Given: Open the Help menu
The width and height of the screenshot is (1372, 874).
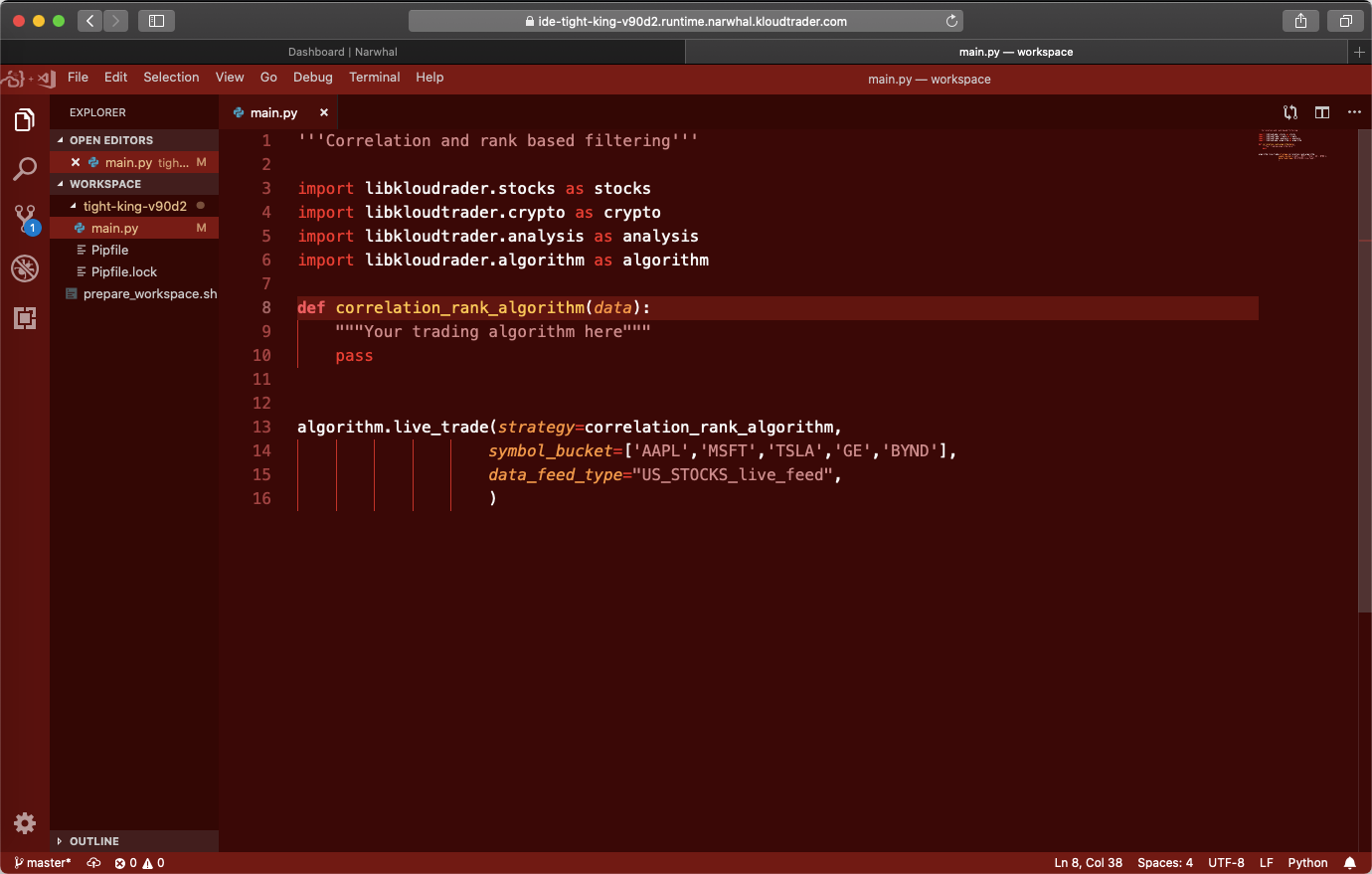Looking at the screenshot, I should point(429,78).
